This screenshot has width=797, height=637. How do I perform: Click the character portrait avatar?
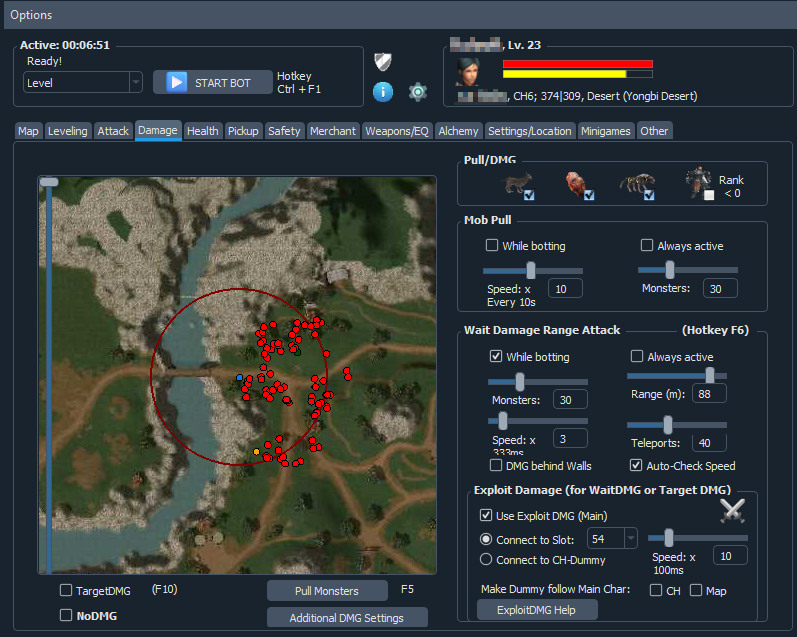(x=468, y=72)
